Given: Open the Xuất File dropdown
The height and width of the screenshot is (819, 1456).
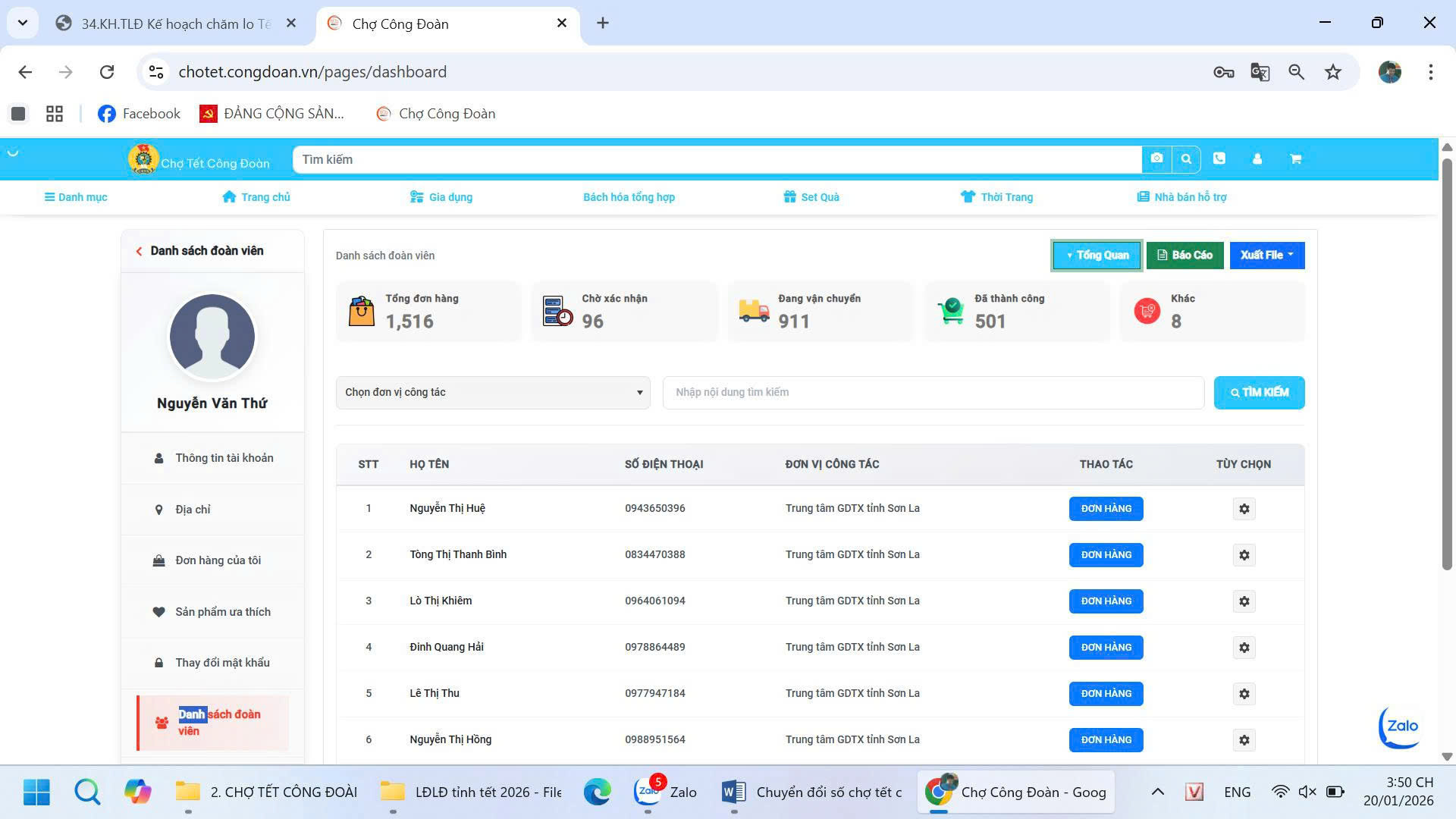Looking at the screenshot, I should click(x=1266, y=255).
